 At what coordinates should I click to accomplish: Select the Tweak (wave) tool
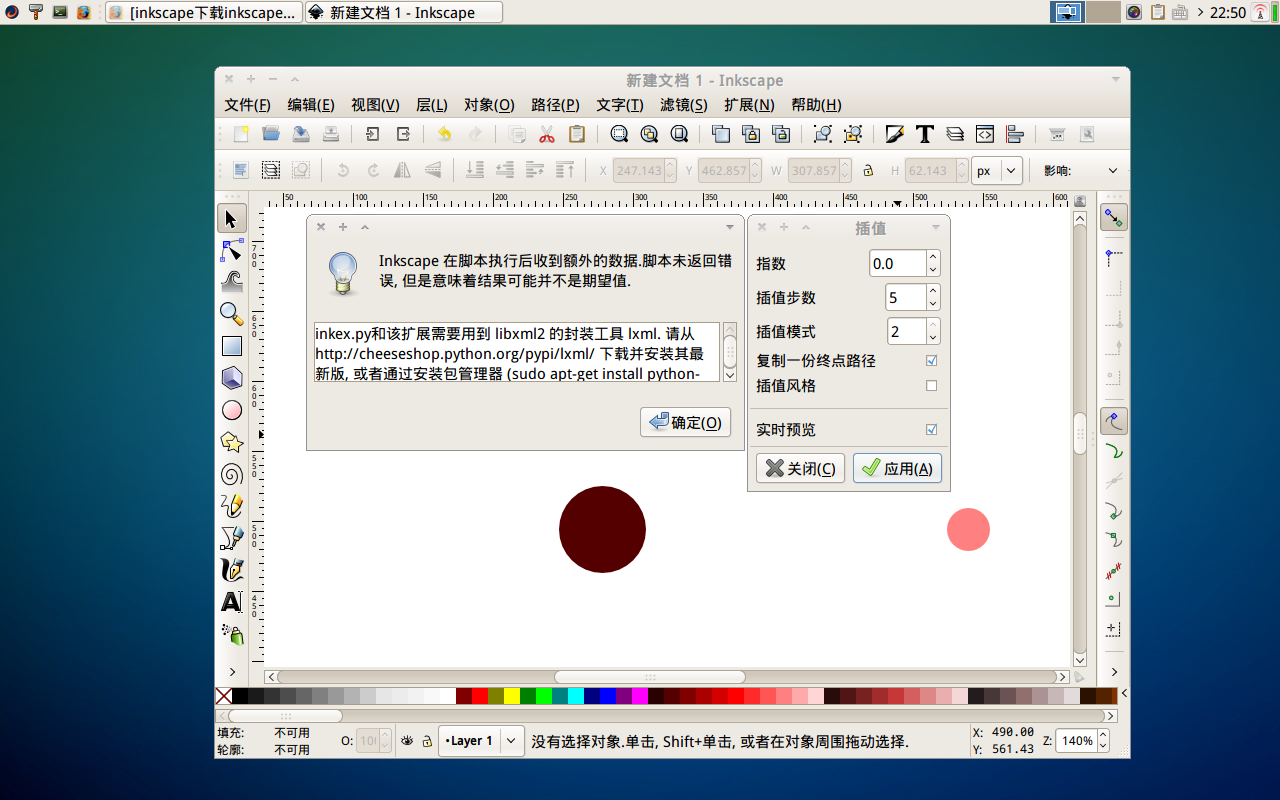[232, 283]
